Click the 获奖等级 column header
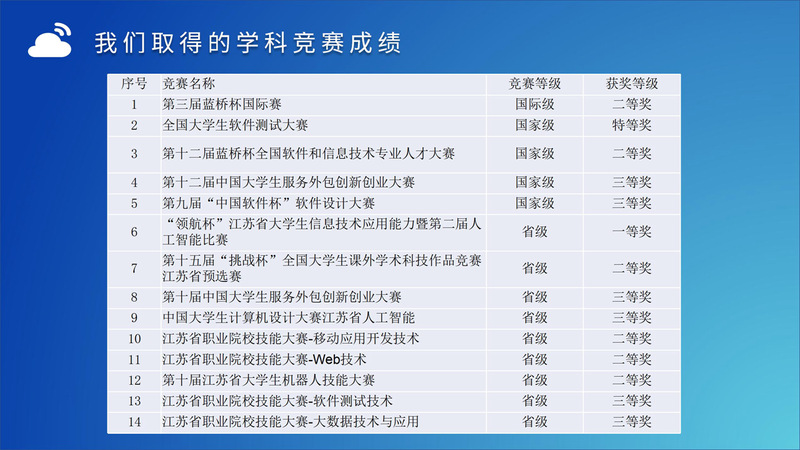 [x=632, y=84]
